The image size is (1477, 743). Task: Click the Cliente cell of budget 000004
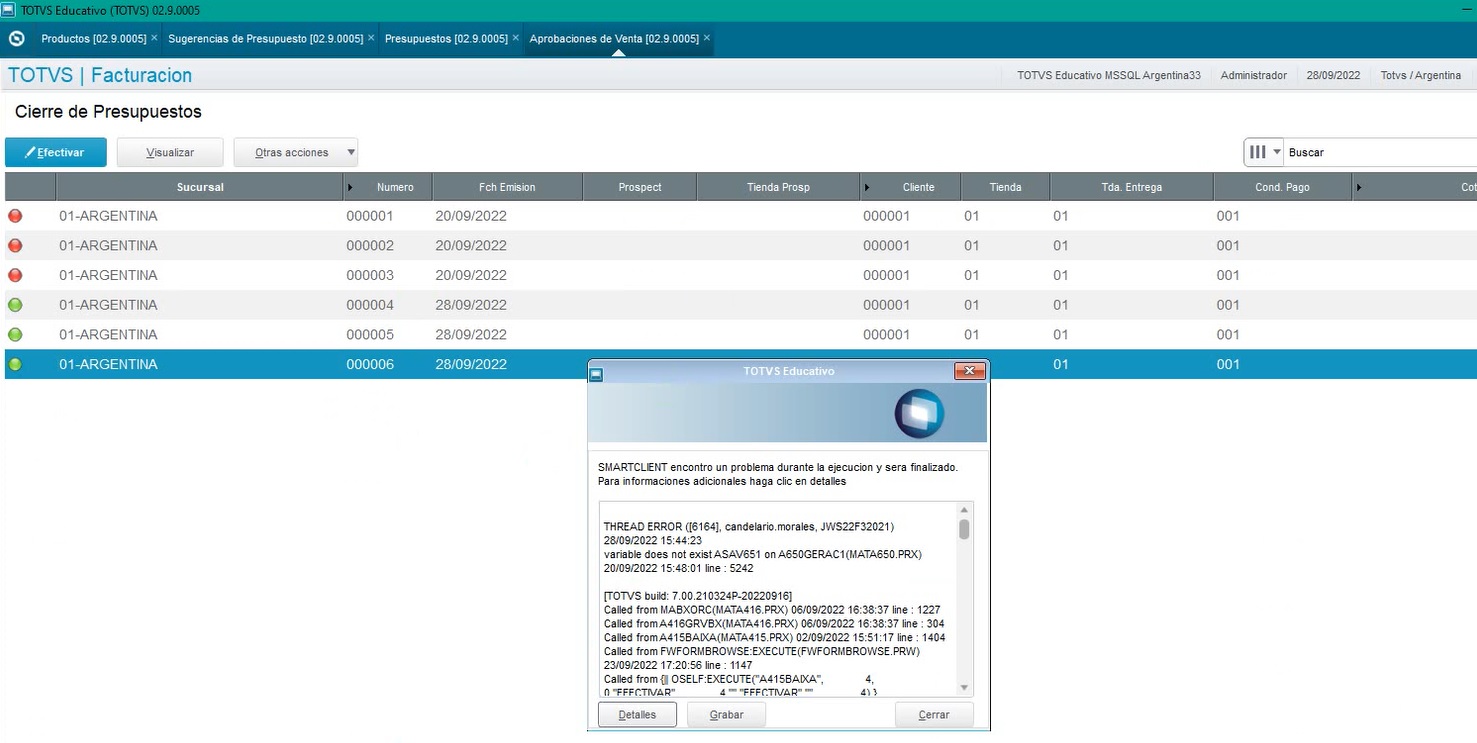pyautogui.click(x=887, y=305)
